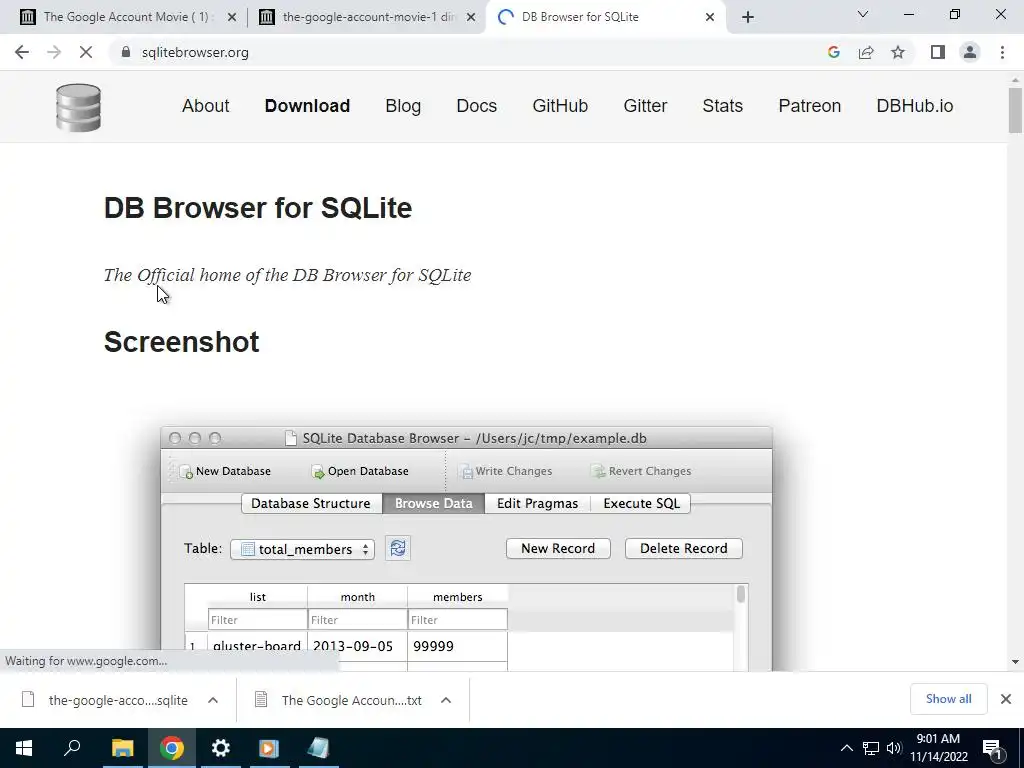Expand options for the .txt download
1024x768 pixels.
point(446,700)
